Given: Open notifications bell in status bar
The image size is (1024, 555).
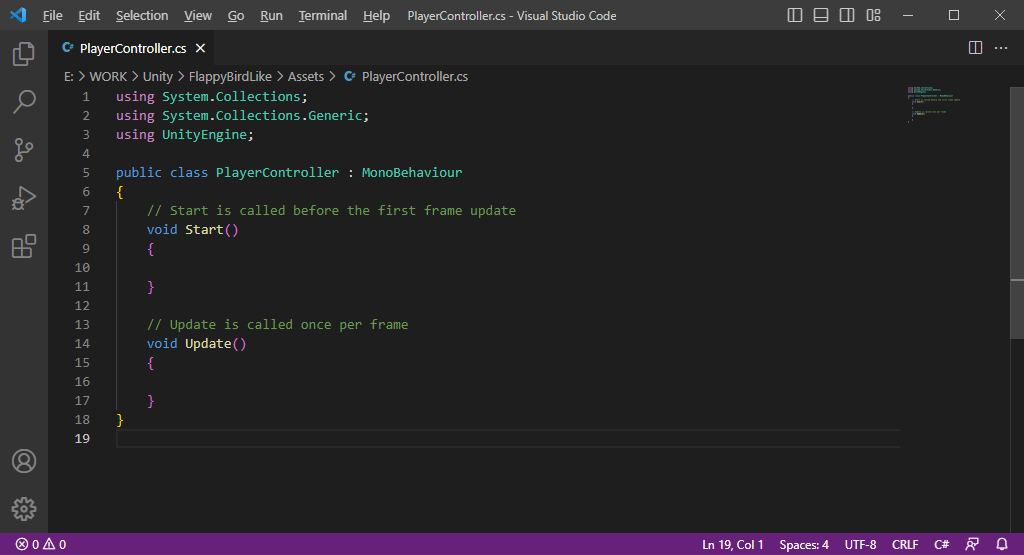Looking at the screenshot, I should [x=1001, y=544].
